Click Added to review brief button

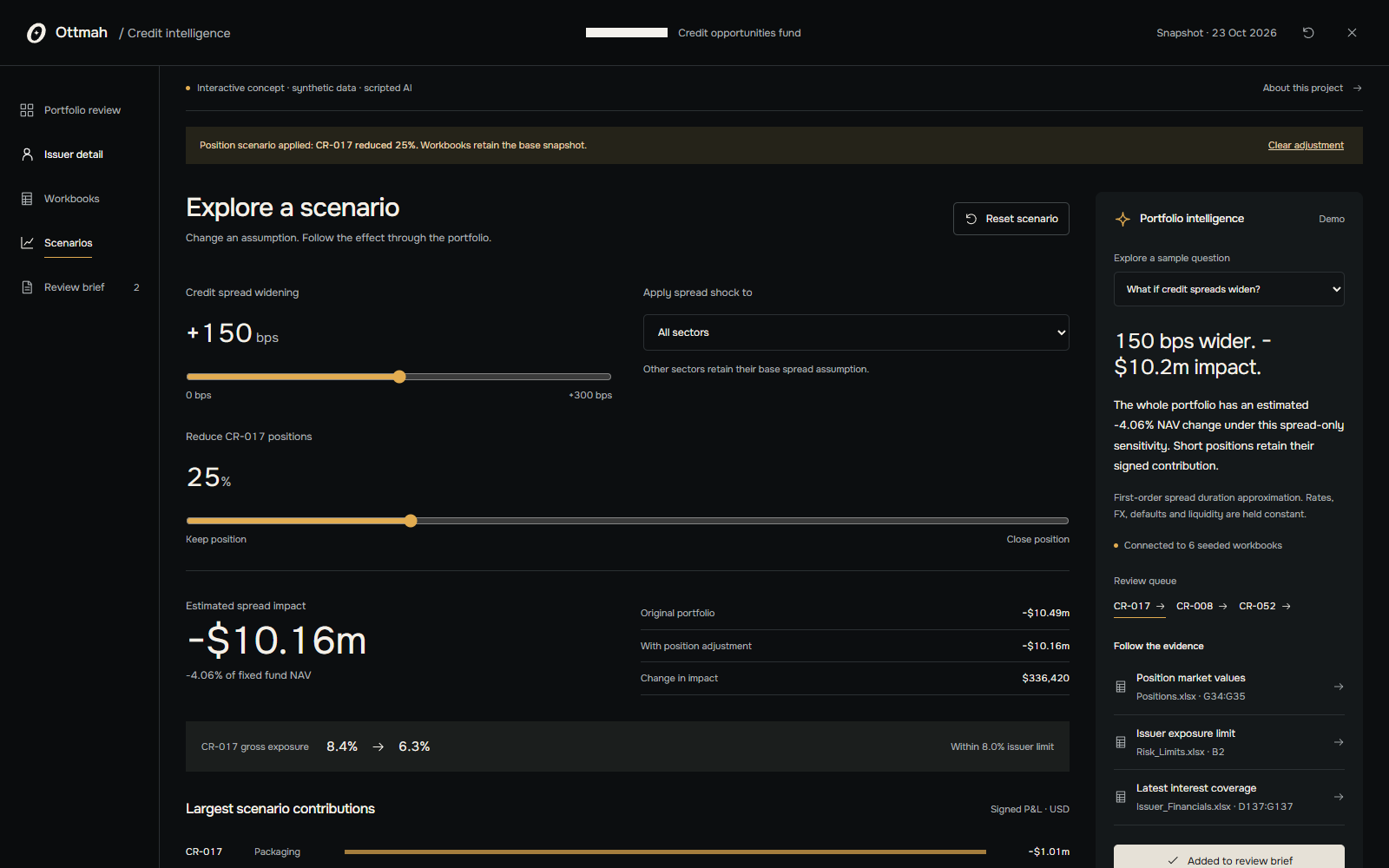tap(1229, 857)
